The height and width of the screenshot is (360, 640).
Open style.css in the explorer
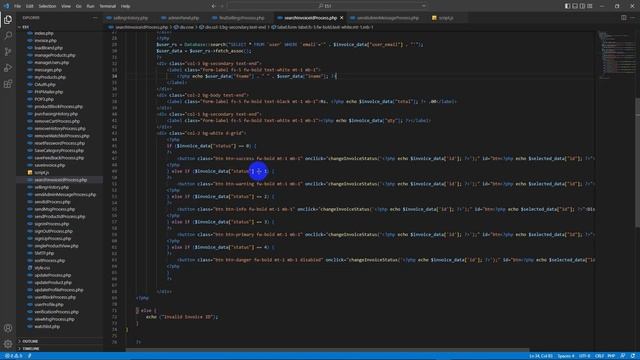pyautogui.click(x=42, y=268)
